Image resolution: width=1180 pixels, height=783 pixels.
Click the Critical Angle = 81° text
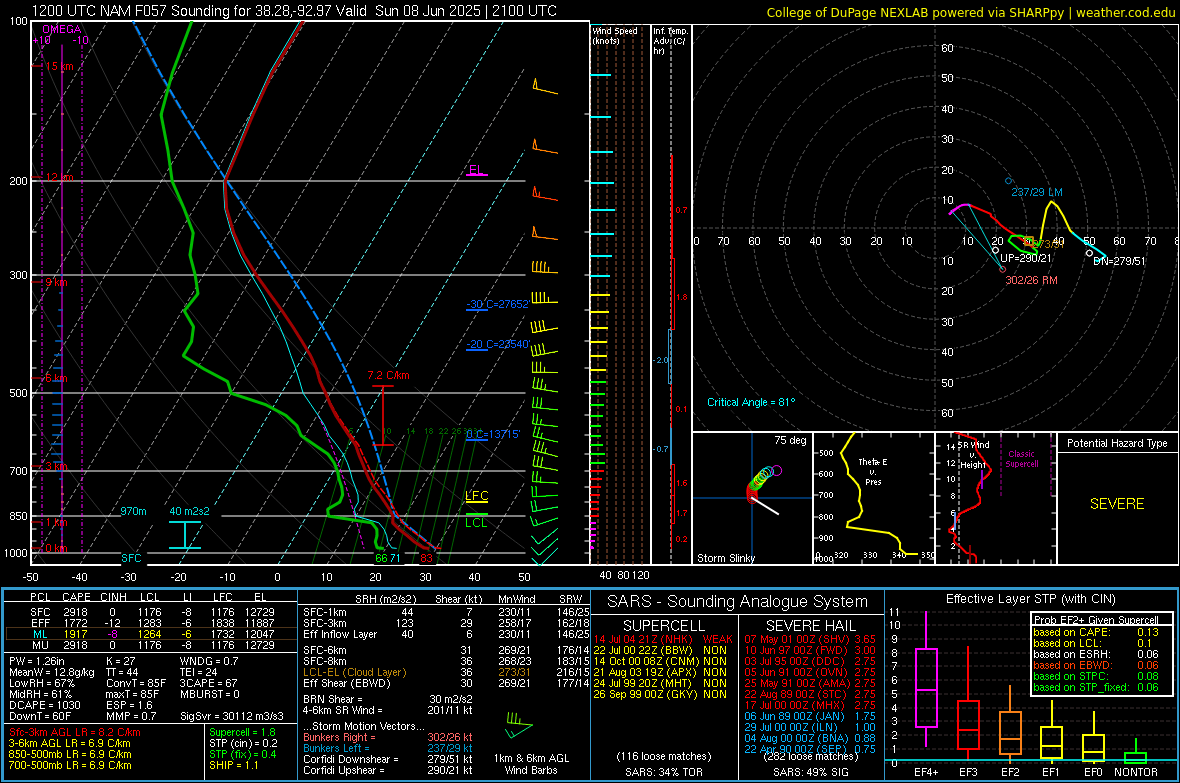[751, 402]
